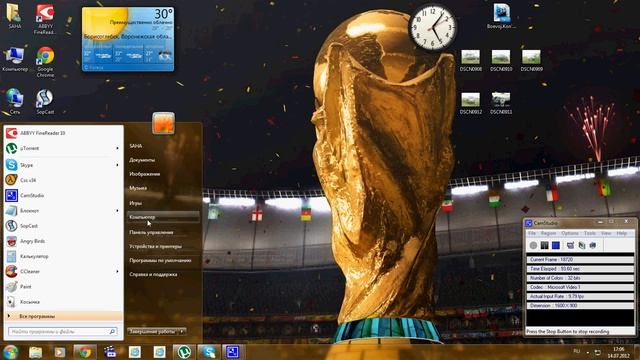Switch to Google Chrome on the taskbar
Screen dimensions: 640x360
point(85,352)
